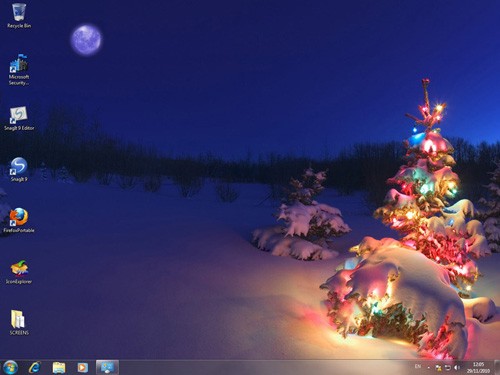The image size is (500, 375).
Task: Switch to the active Personalization taskbar window
Action: 107,367
